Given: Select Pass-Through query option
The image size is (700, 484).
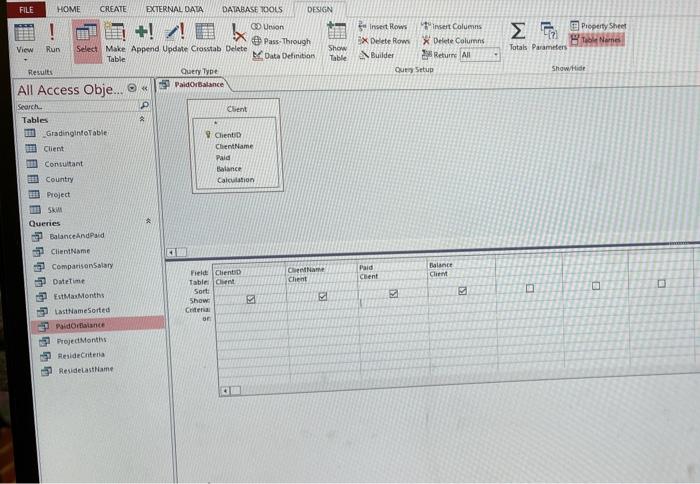Looking at the screenshot, I should pos(281,41).
